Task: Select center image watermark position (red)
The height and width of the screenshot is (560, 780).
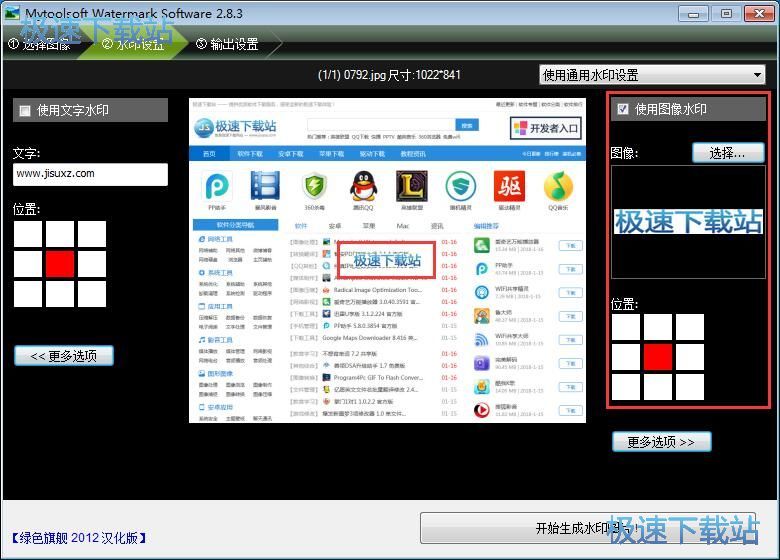Action: click(x=658, y=357)
